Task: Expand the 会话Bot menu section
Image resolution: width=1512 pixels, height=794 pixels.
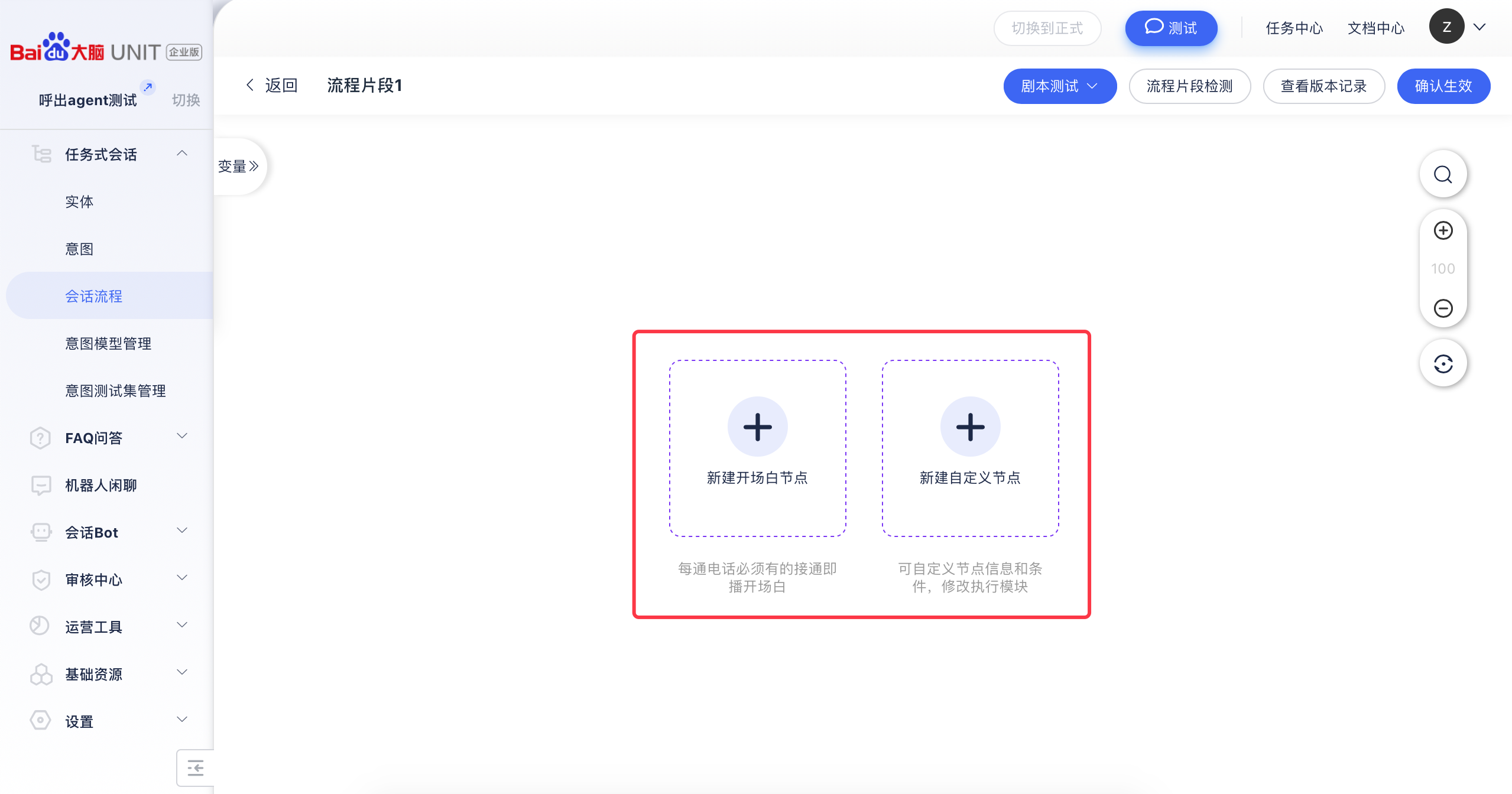Action: pos(182,531)
